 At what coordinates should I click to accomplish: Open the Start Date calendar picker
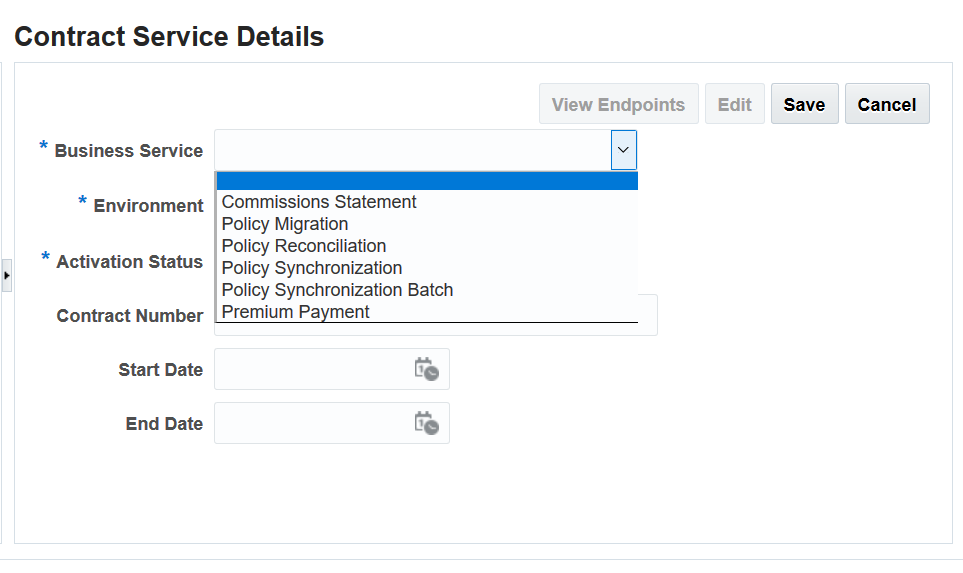[x=427, y=369]
